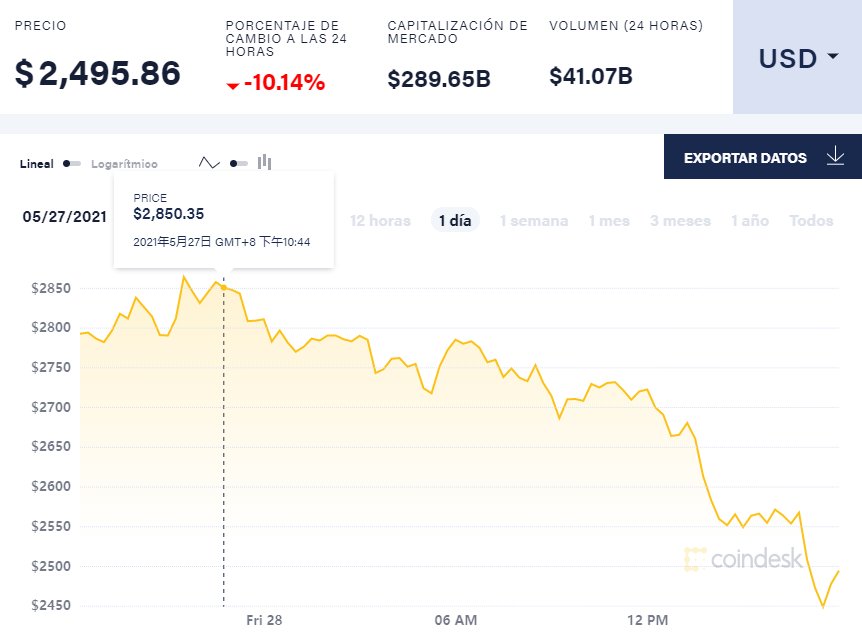
Task: Select the 1 día range tab
Action: (x=455, y=221)
